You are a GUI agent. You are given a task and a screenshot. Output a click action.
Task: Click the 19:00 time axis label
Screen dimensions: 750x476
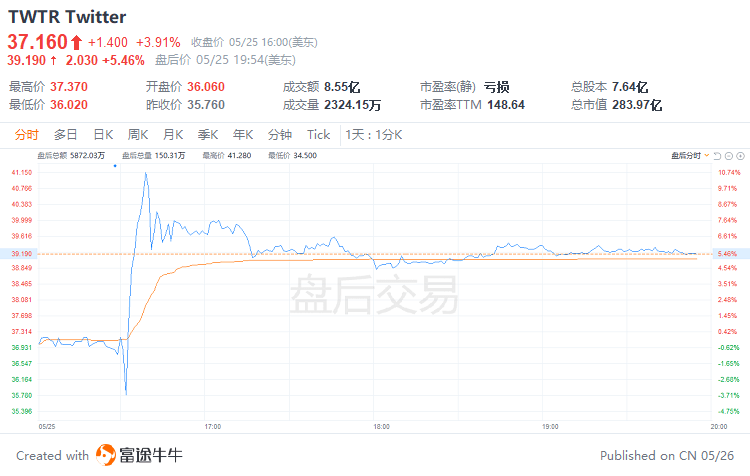[x=550, y=426]
